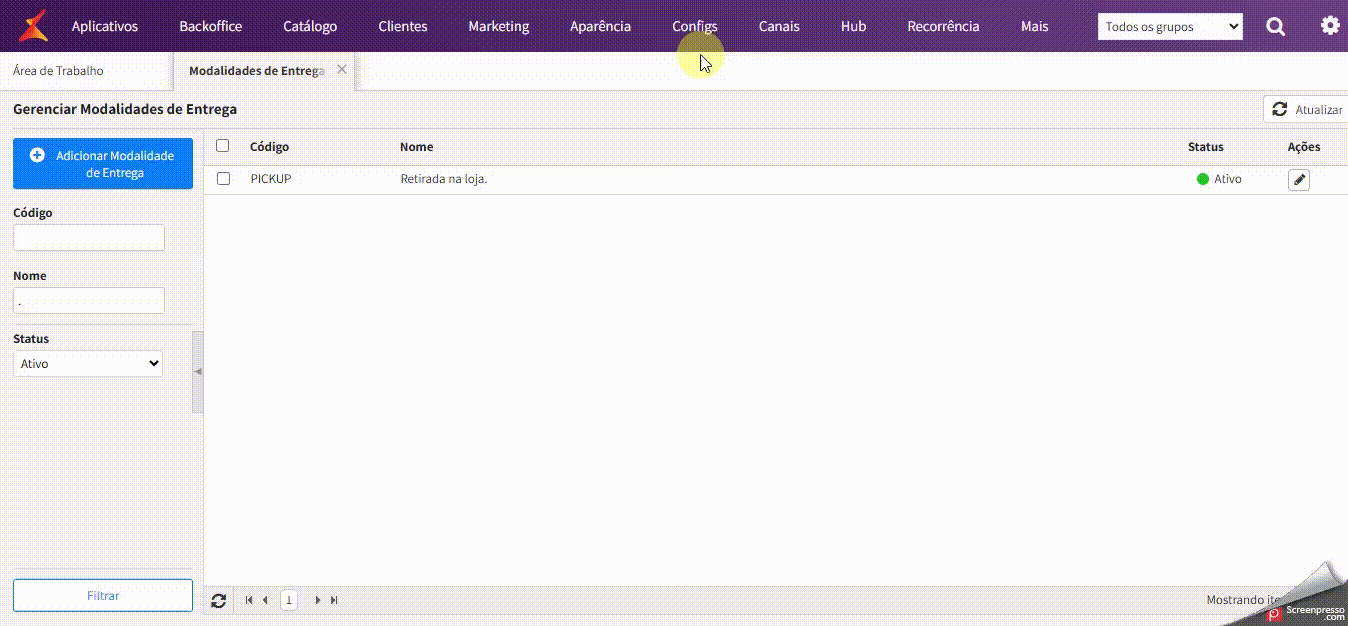Click the pencil edit icon for PICKUP
Screen dimensions: 1348x626
pyautogui.click(x=1298, y=179)
